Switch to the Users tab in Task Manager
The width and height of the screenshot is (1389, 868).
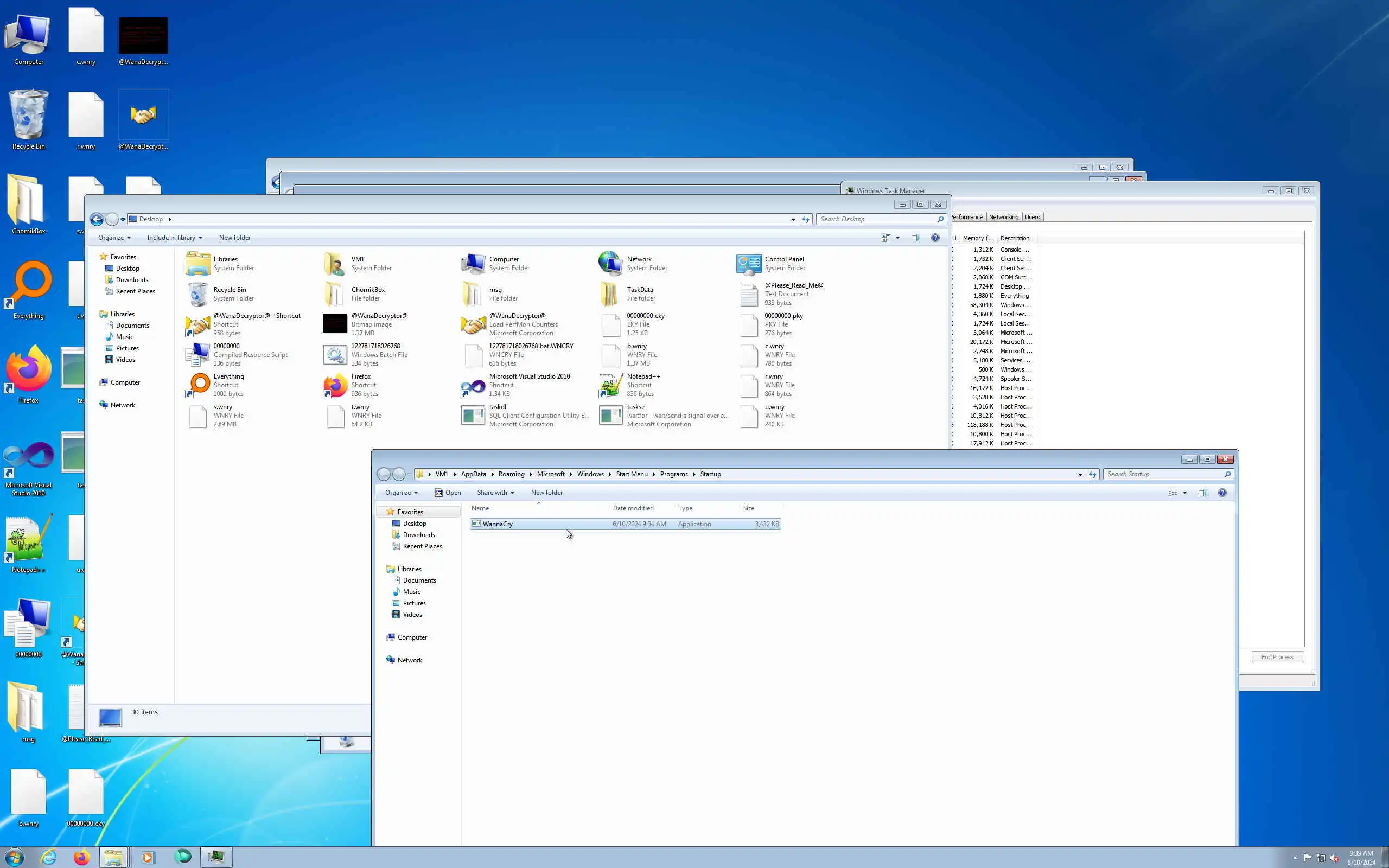click(1032, 217)
